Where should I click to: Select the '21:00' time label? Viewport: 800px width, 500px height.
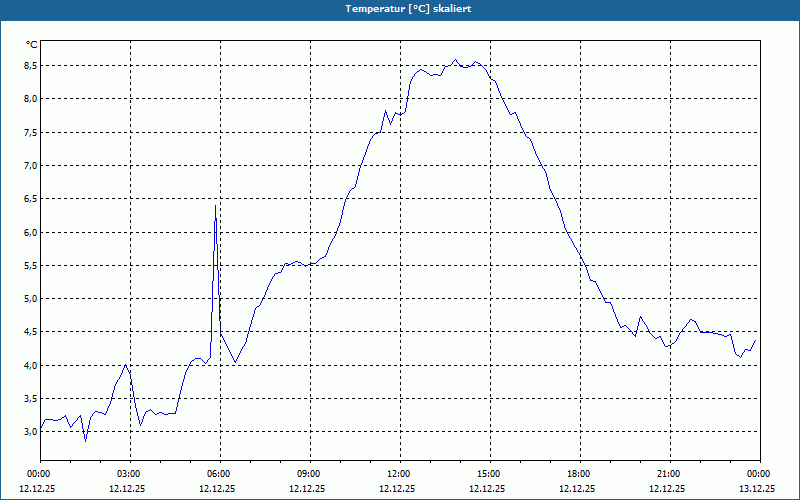[x=668, y=474]
